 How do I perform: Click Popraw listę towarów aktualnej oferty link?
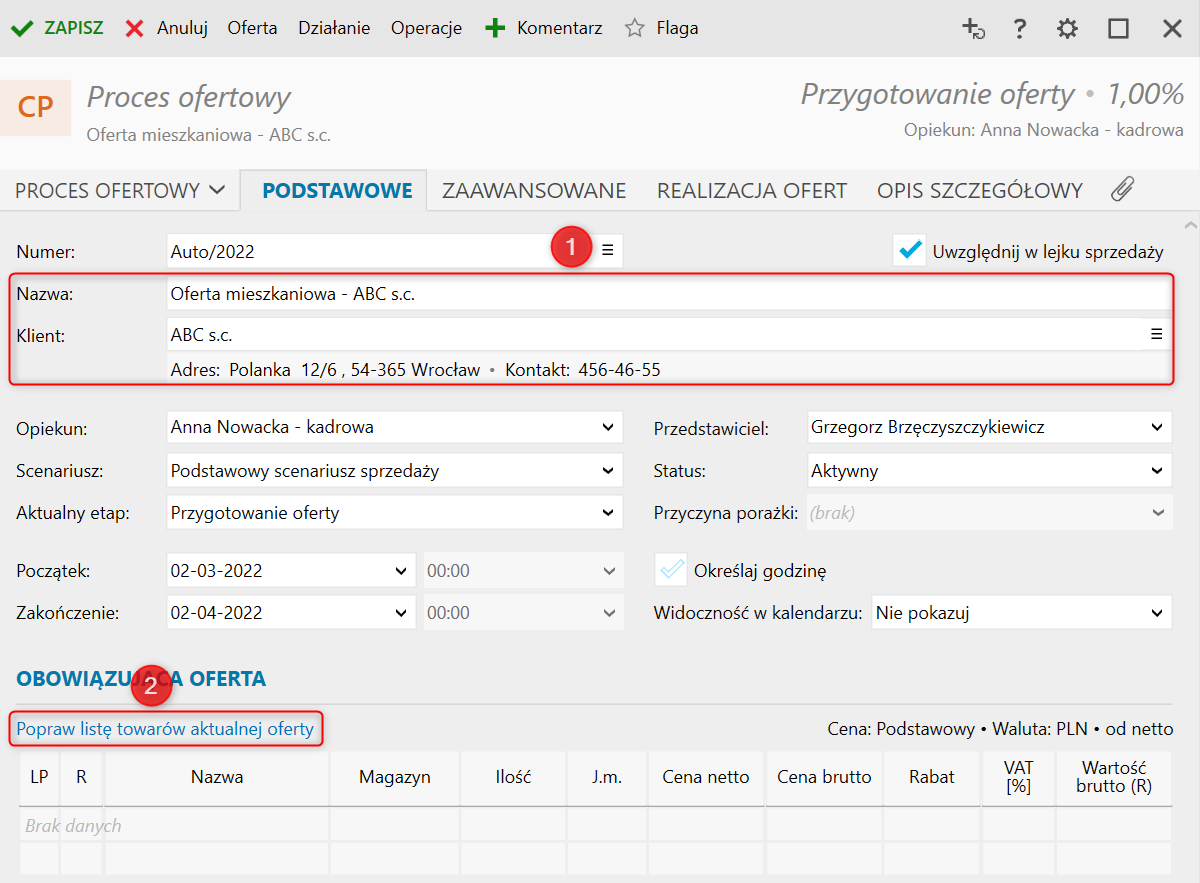point(165,729)
